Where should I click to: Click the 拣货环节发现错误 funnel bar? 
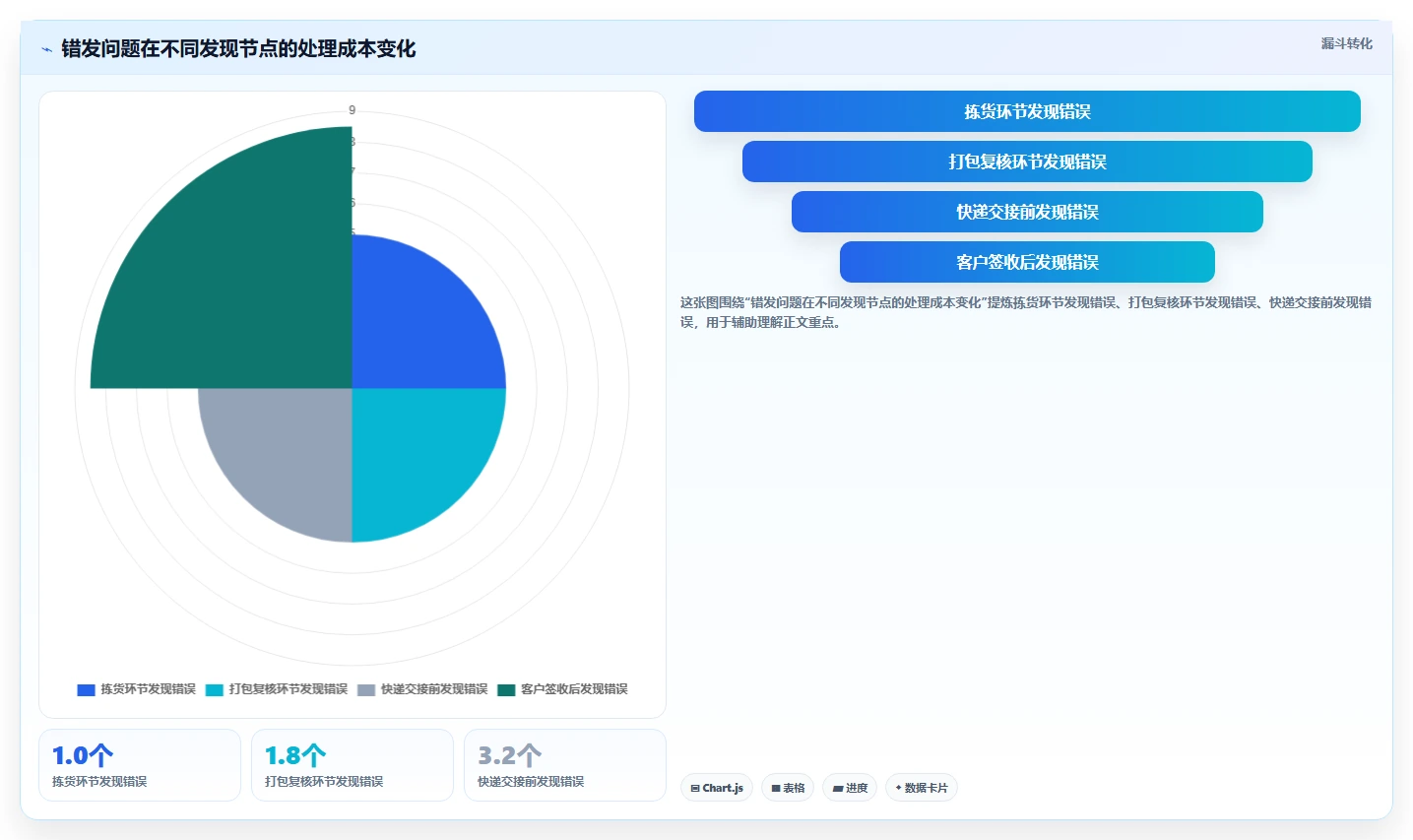[x=1027, y=111]
